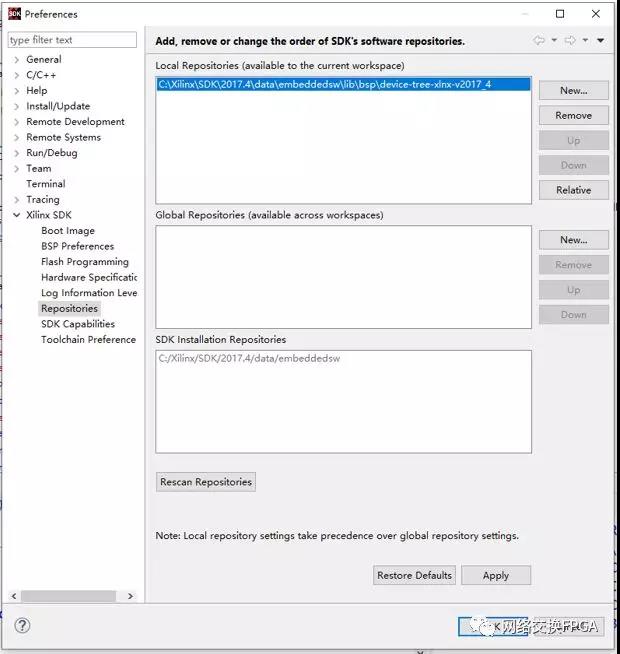Click the SDK icon in the title bar

point(14,14)
